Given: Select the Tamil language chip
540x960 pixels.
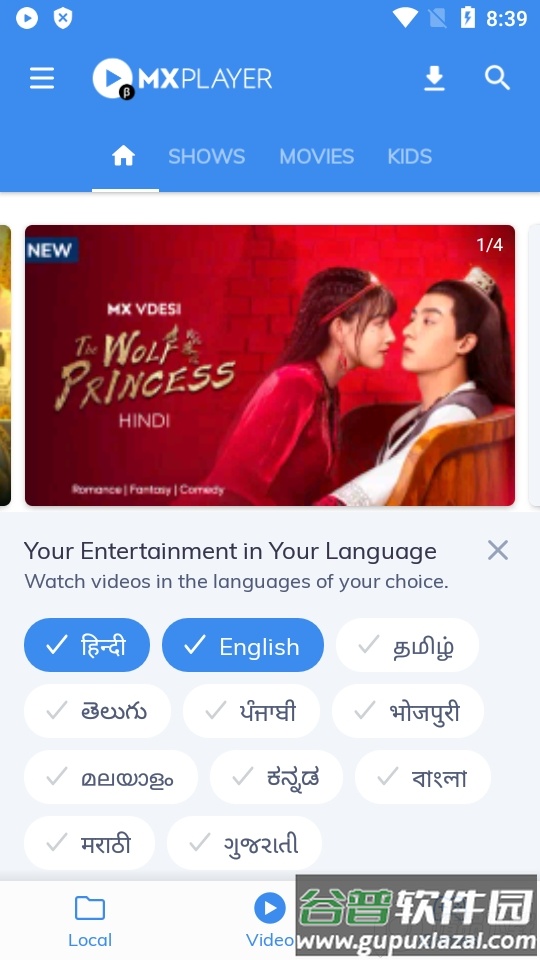Looking at the screenshot, I should coord(407,645).
